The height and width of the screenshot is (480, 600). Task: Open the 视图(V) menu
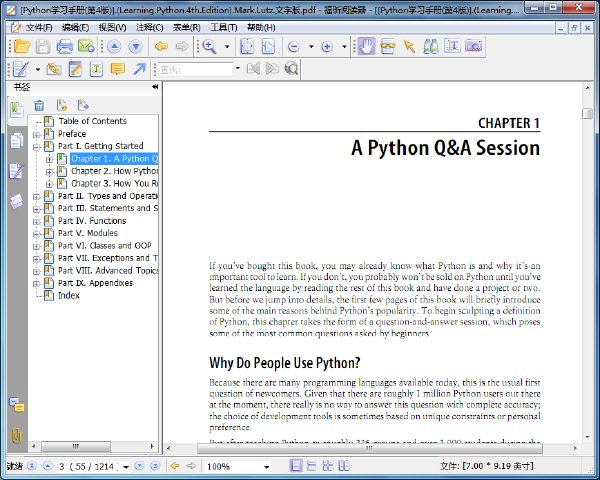coord(112,28)
